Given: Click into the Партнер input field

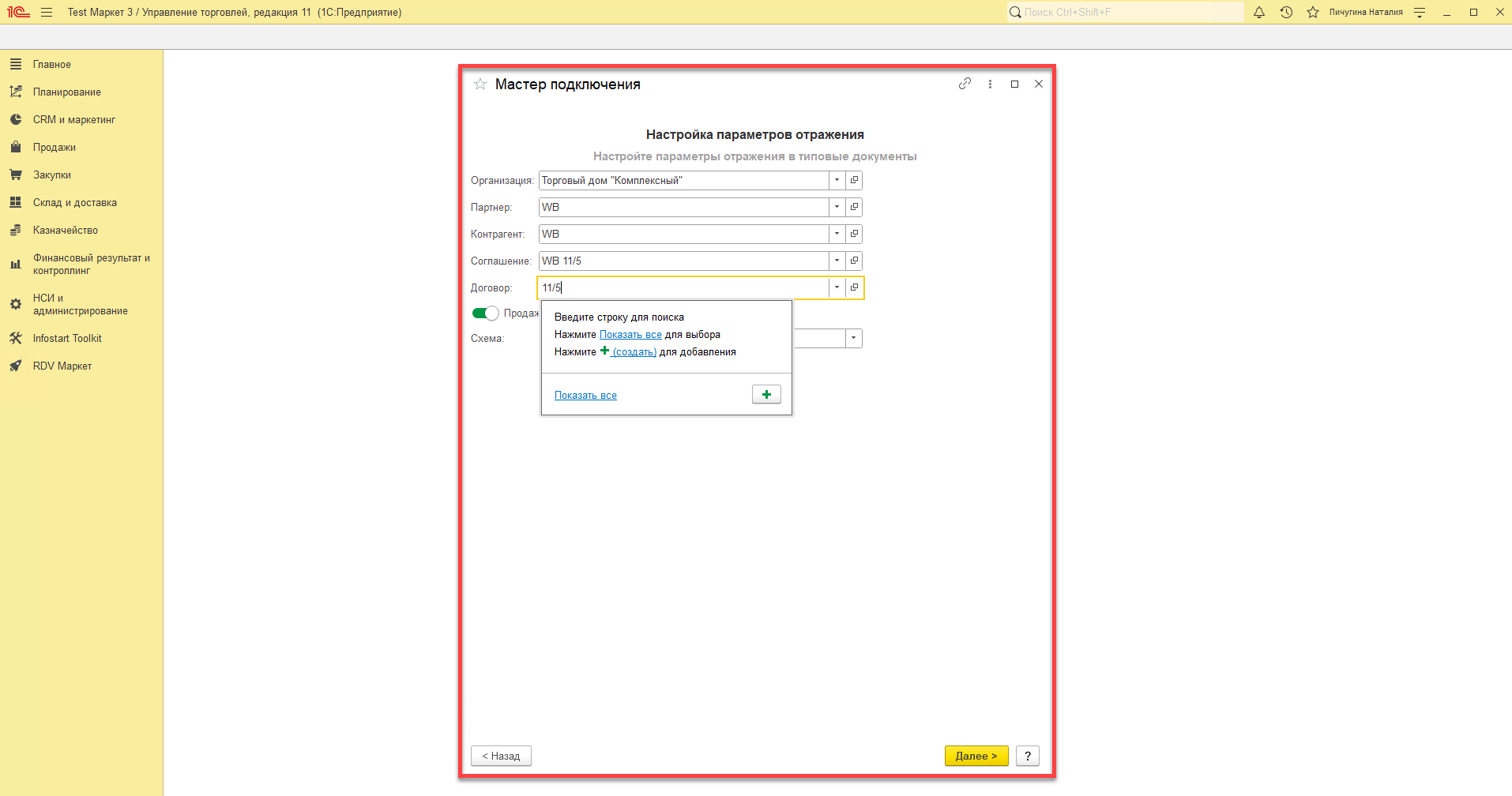Looking at the screenshot, I should [x=684, y=207].
